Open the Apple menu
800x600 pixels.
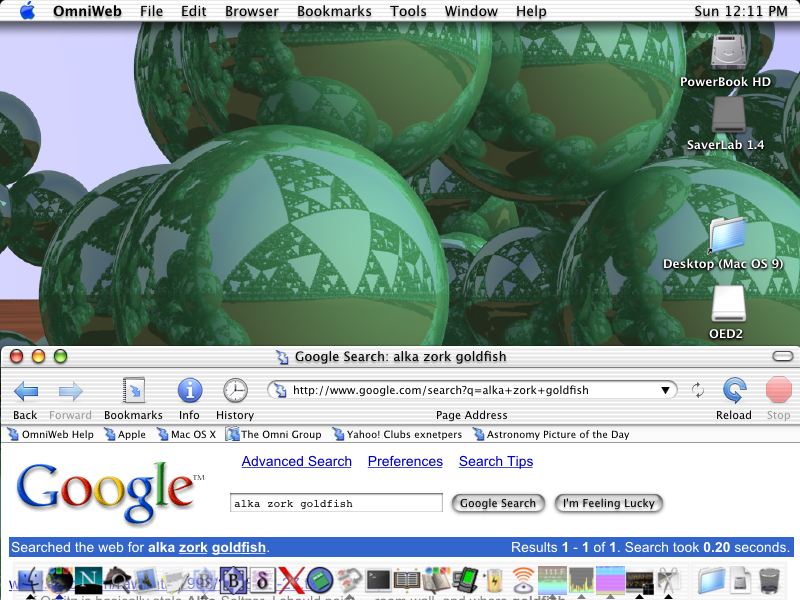coord(27,11)
